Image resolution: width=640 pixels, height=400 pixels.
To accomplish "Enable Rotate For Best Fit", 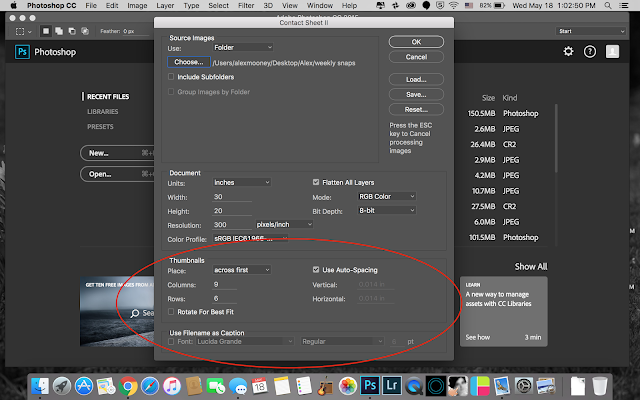I will point(171,311).
